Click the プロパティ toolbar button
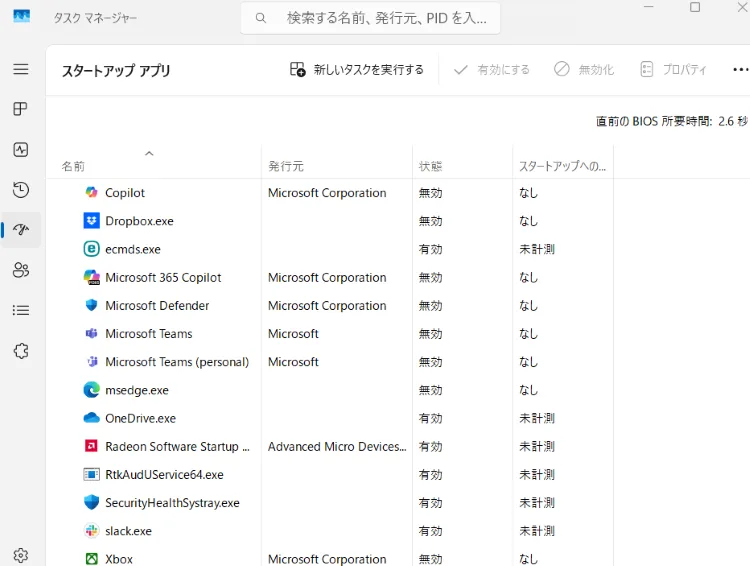 coord(673,70)
